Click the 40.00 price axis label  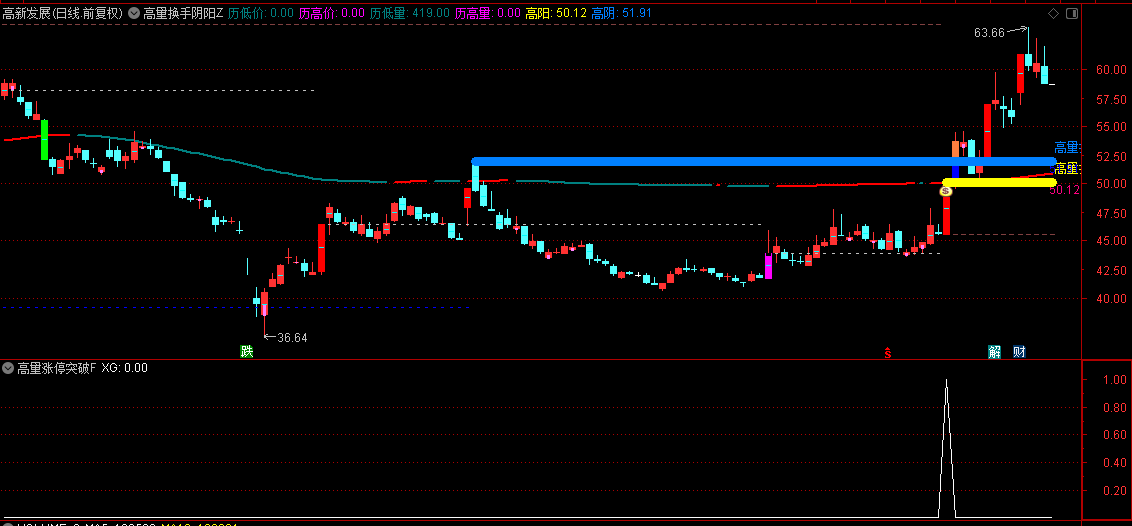[1110, 298]
